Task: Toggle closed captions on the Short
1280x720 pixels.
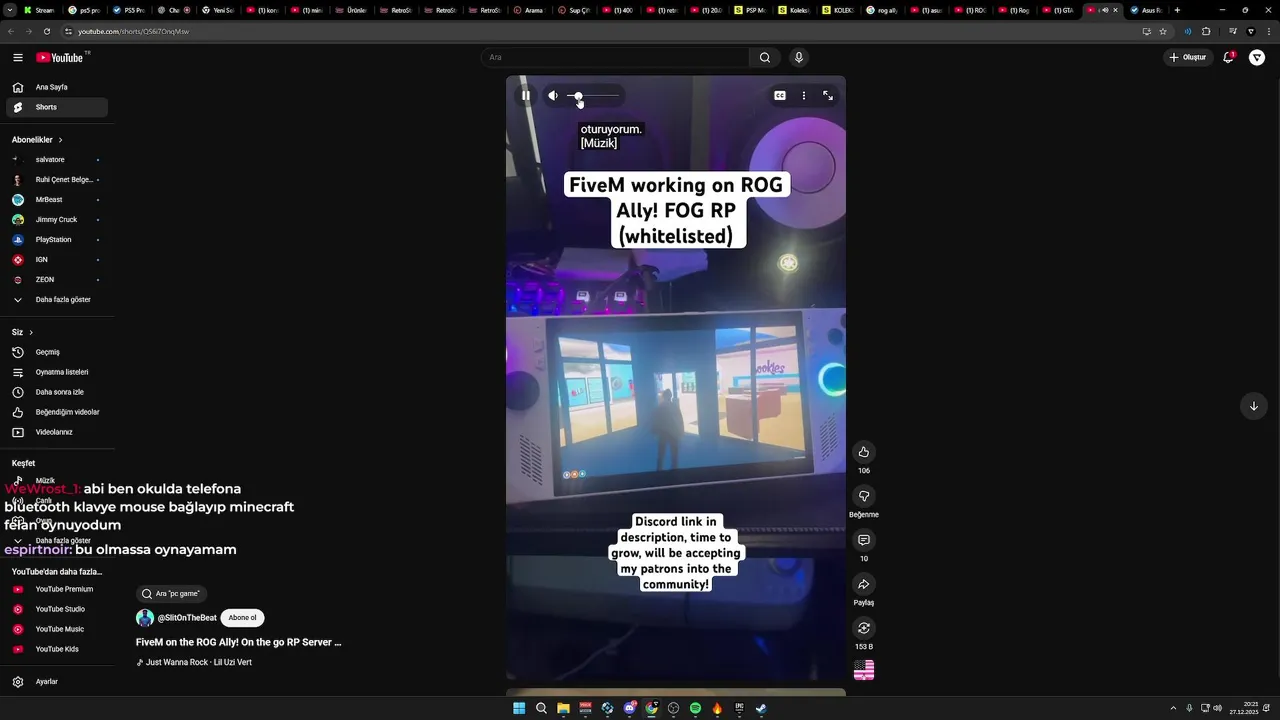Action: tap(780, 96)
